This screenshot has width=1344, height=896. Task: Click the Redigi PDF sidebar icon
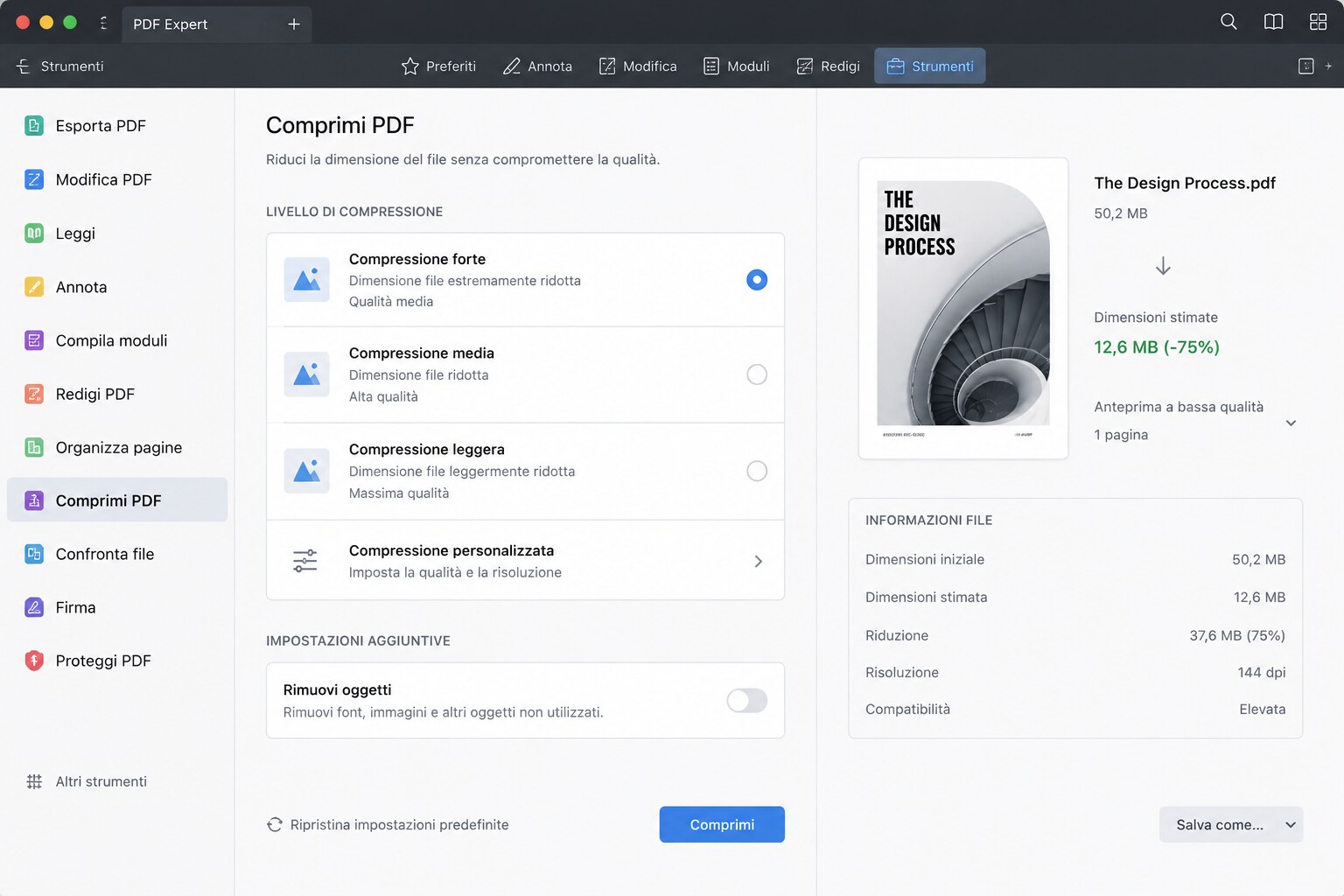[x=34, y=394]
